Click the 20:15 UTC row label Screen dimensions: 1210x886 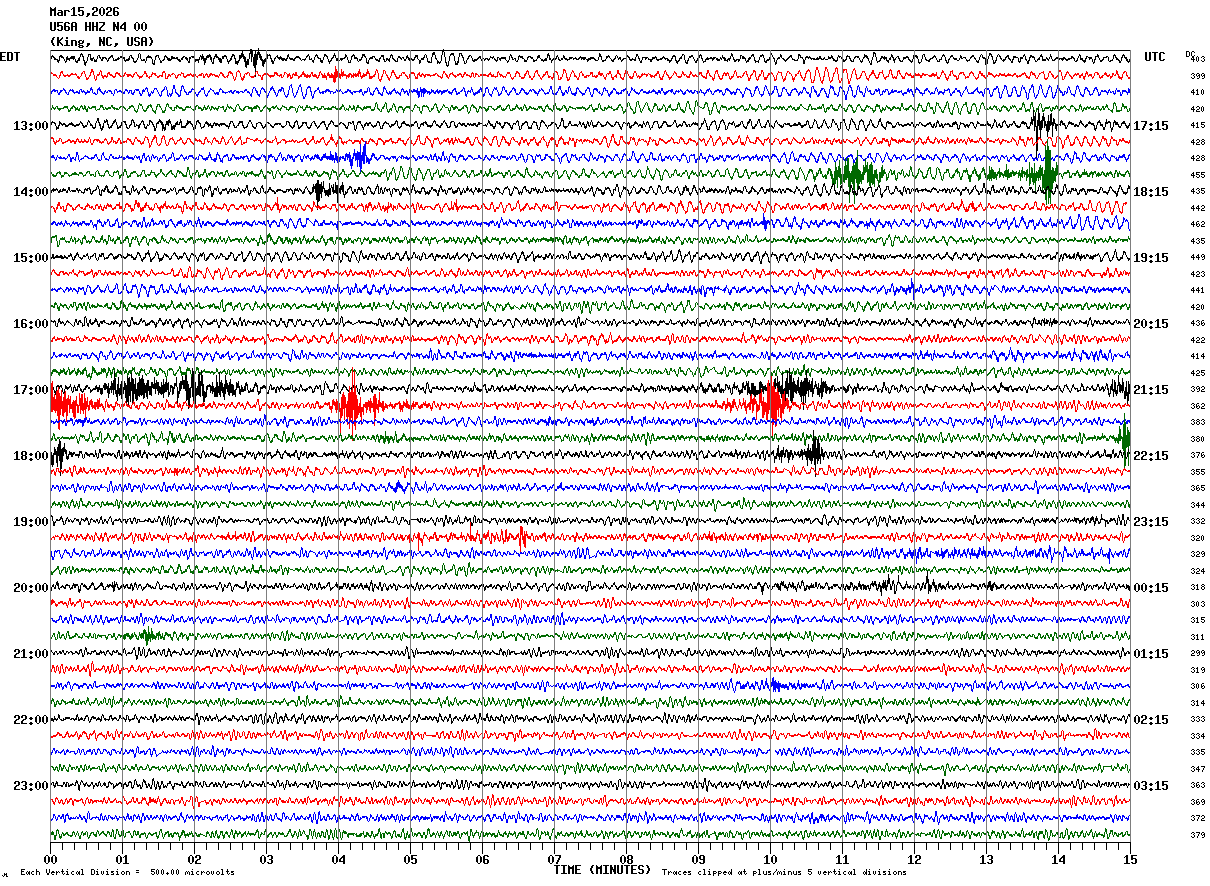click(x=1150, y=324)
